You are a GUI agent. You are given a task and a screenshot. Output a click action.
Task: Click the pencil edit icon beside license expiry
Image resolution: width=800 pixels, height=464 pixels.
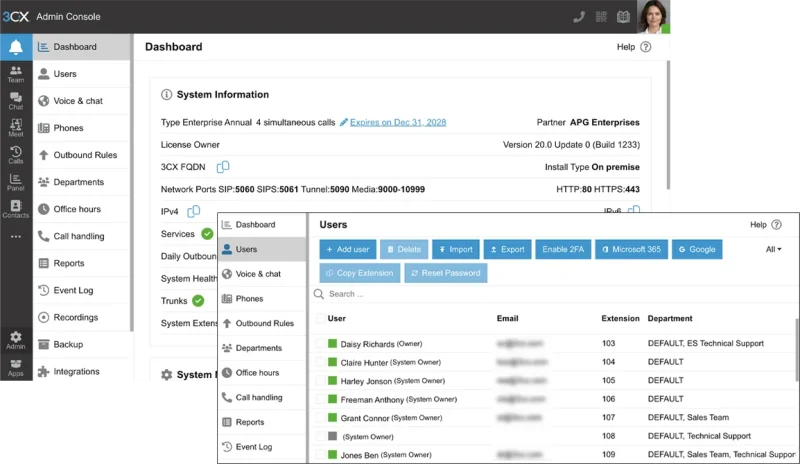coord(344,123)
